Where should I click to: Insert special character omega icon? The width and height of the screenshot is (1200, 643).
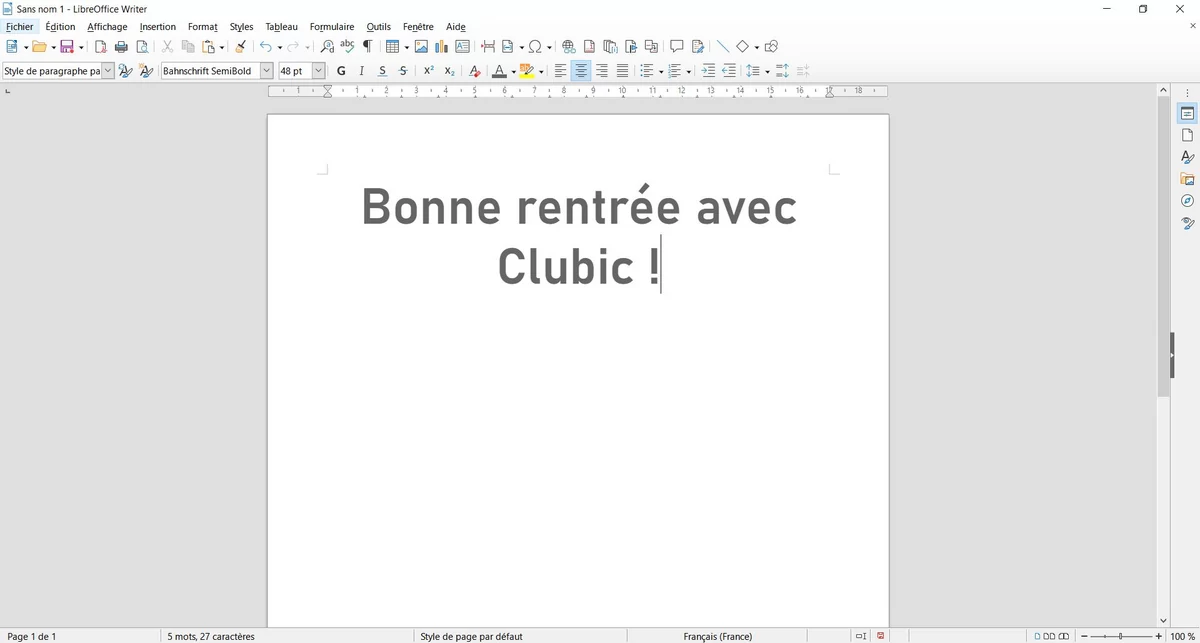535,47
